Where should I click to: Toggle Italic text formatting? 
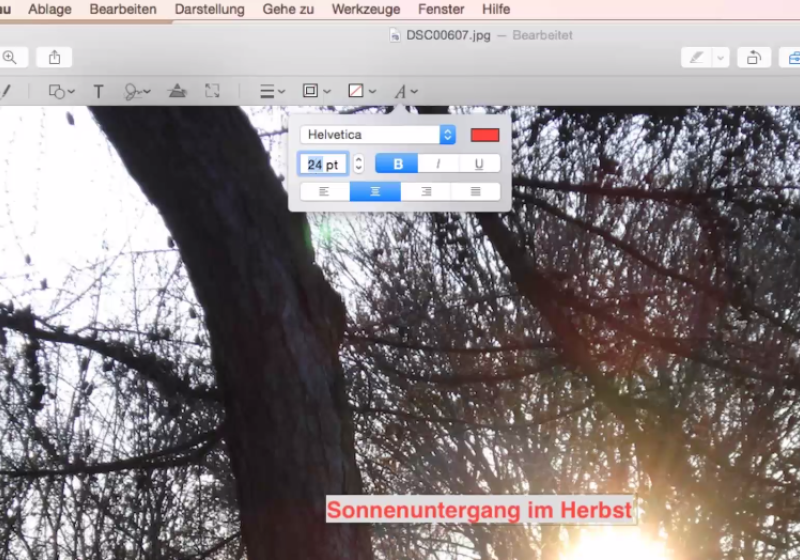[x=438, y=164]
